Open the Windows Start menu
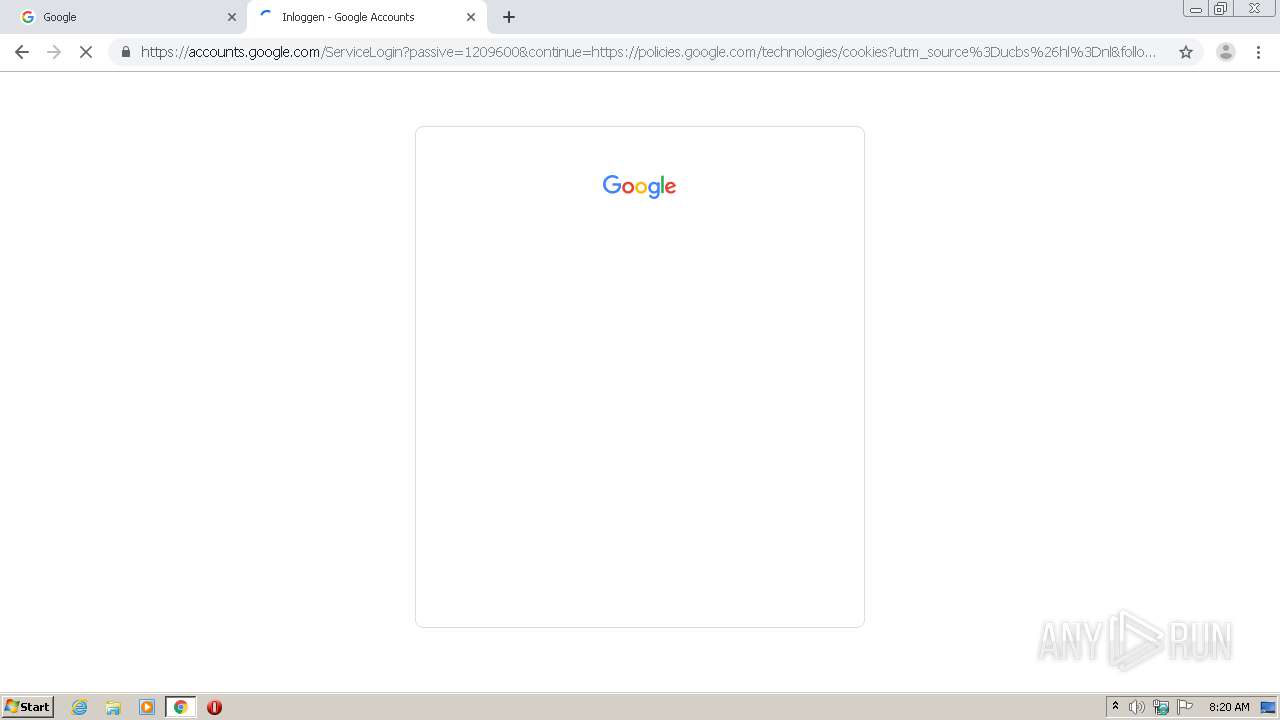Screen dimensions: 1280x720 coord(28,707)
